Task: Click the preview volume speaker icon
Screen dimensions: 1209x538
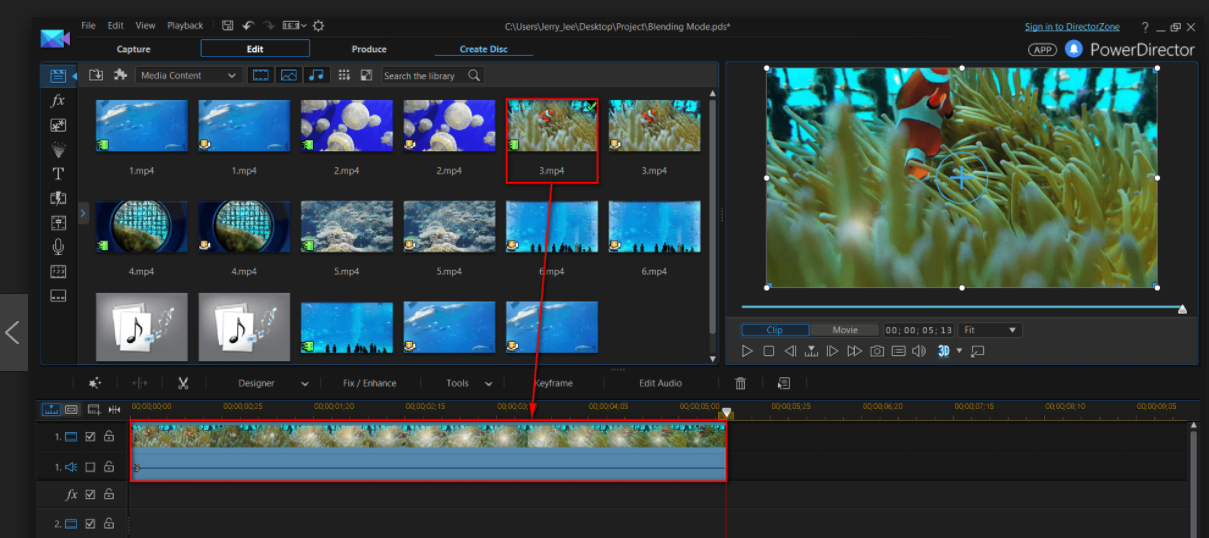Action: 919,351
